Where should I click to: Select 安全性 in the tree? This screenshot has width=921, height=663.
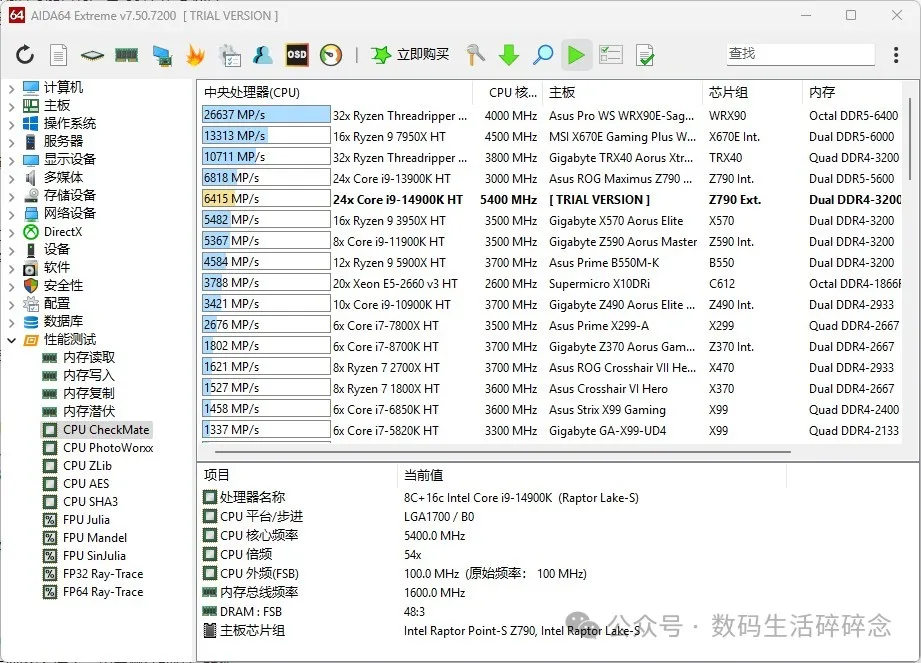[63, 285]
